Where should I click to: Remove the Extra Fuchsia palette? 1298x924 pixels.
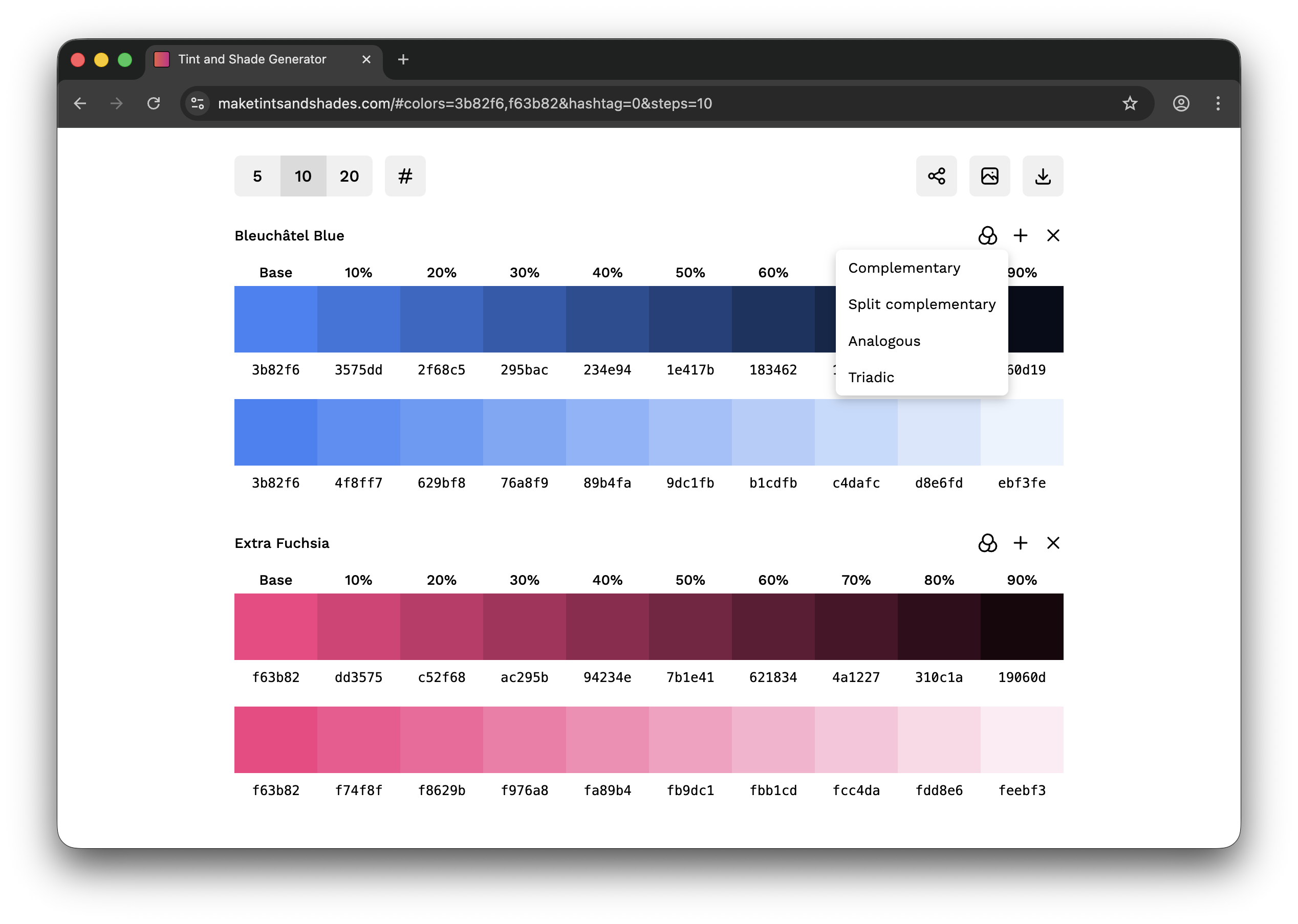pyautogui.click(x=1053, y=543)
